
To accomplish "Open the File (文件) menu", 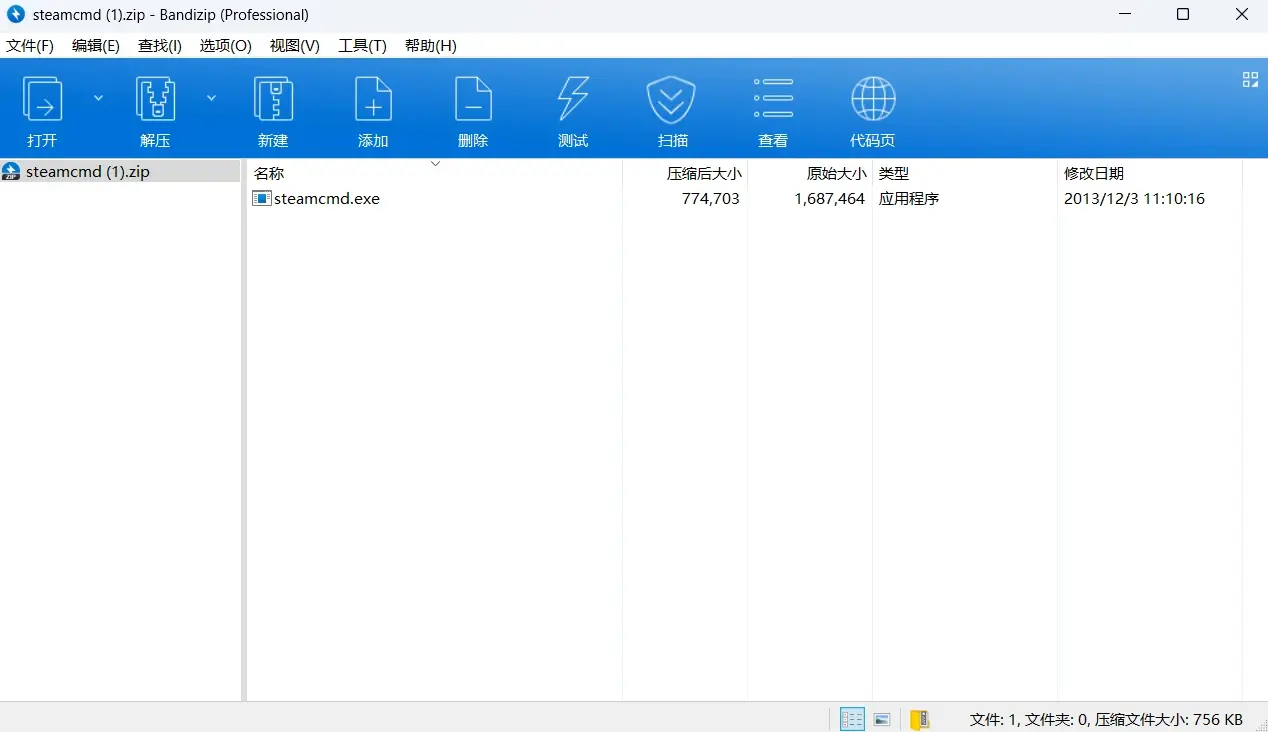I will point(30,46).
